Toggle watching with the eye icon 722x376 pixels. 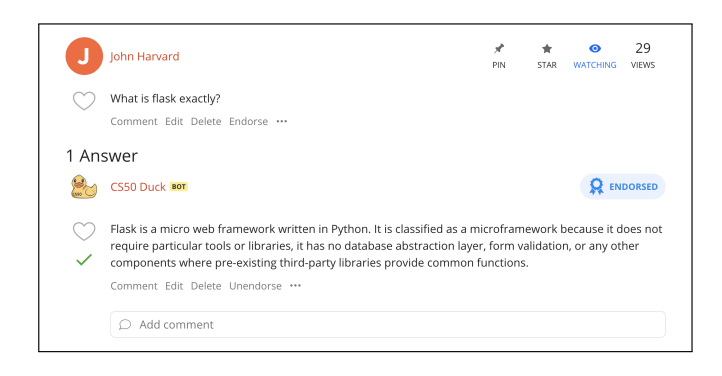click(x=595, y=48)
